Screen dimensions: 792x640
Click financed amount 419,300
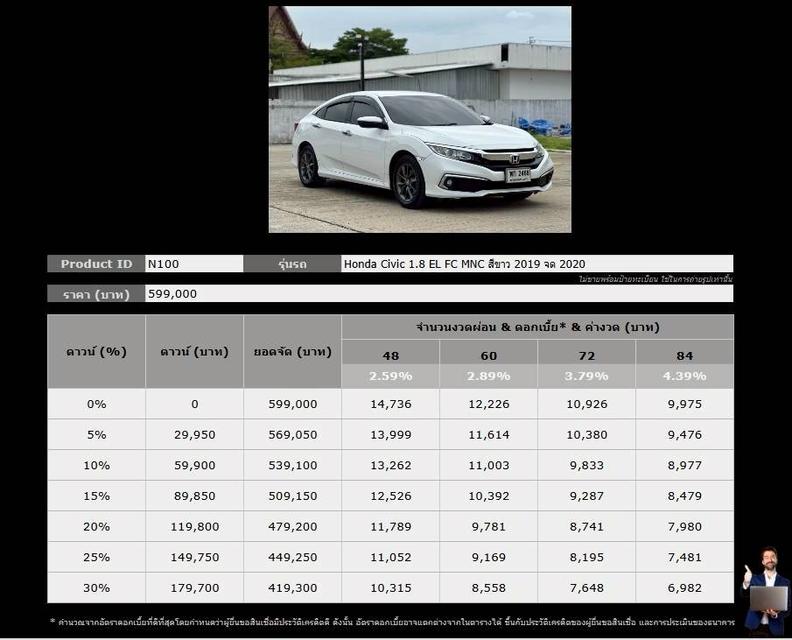(x=292, y=588)
